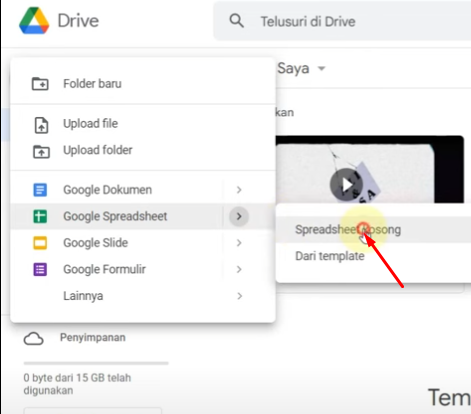Click the yellow Google Slide icon

(40, 243)
